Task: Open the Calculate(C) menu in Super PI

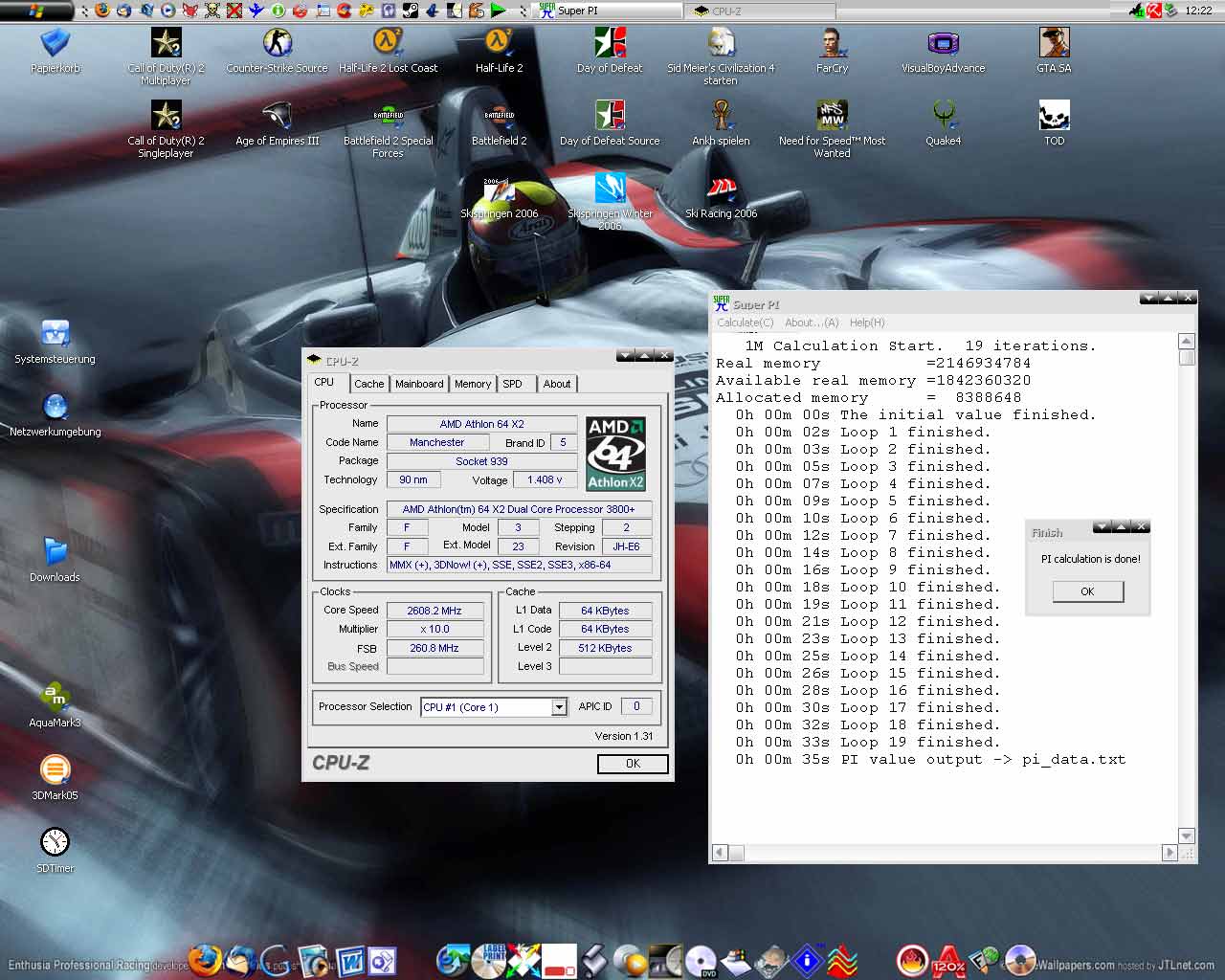Action: tap(746, 323)
